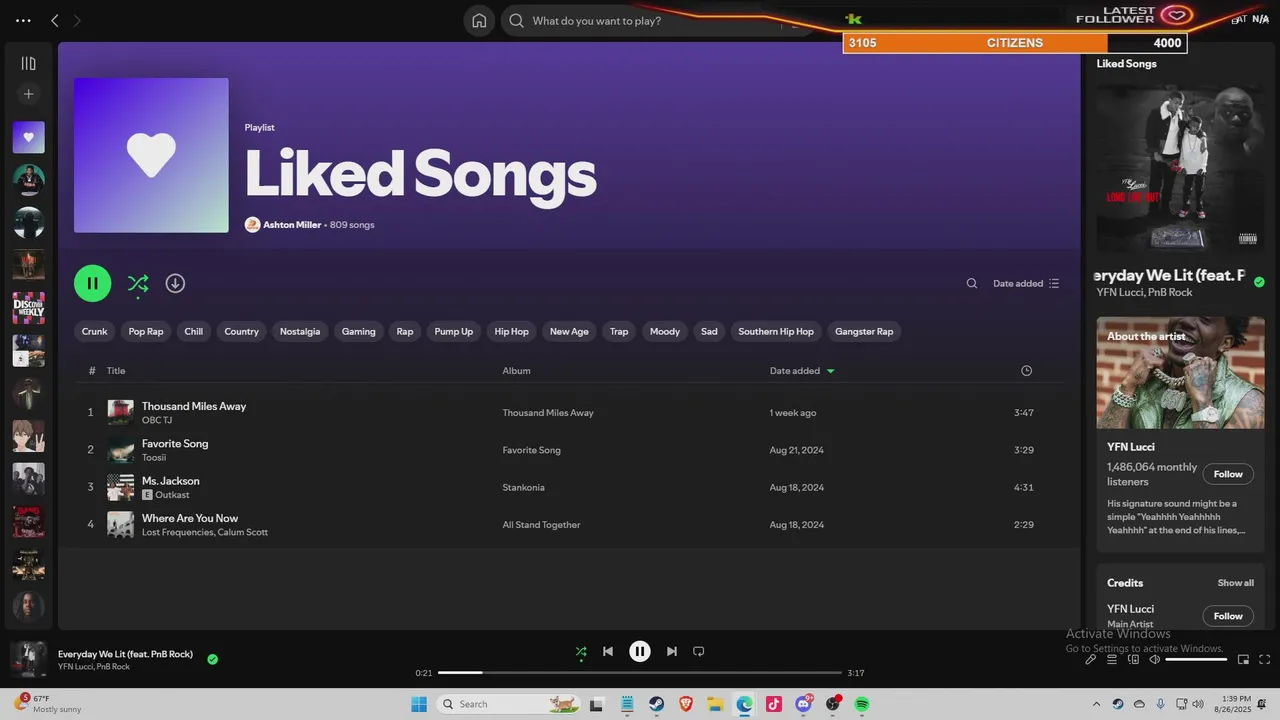This screenshot has width=1280, height=720.
Task: Toggle shuffle for Liked Songs playlist header
Action: (138, 284)
